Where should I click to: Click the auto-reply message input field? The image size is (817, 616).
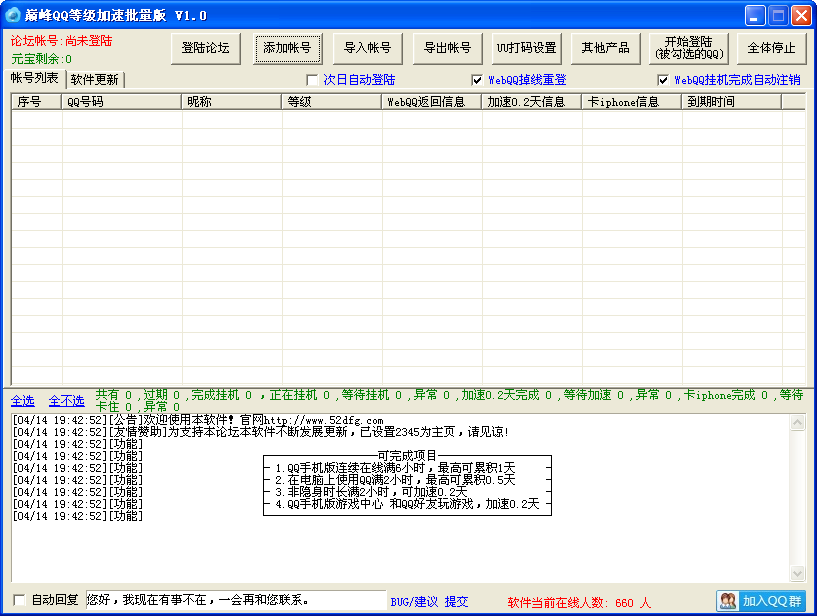(x=236, y=600)
